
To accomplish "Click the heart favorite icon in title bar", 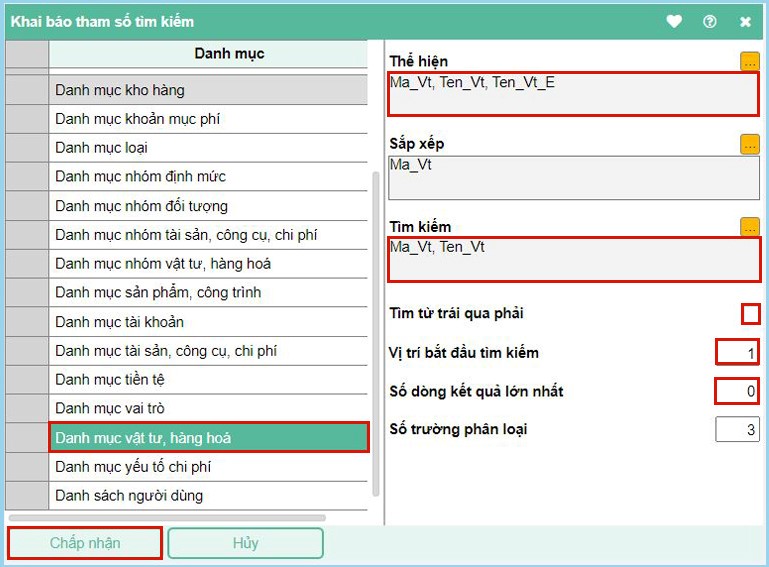I will [674, 21].
